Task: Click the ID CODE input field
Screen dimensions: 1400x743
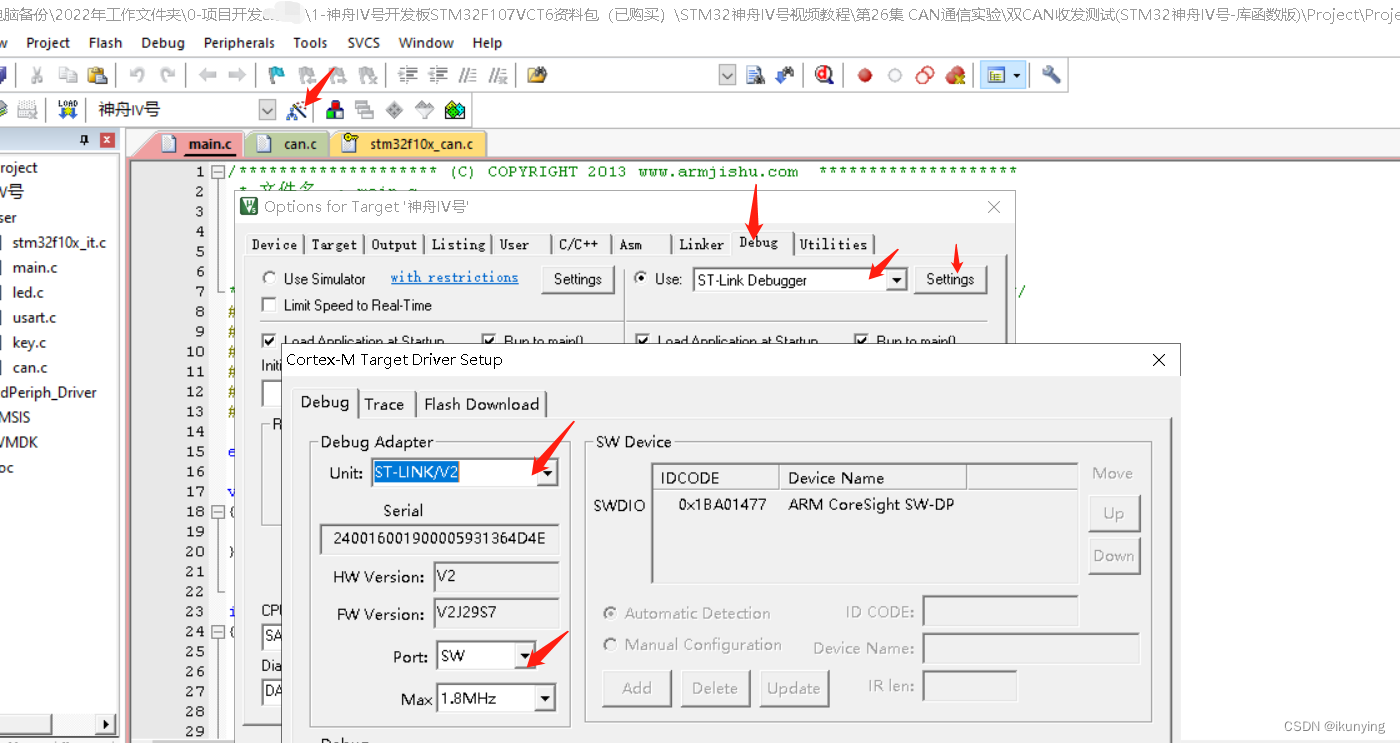Action: pyautogui.click(x=1000, y=612)
